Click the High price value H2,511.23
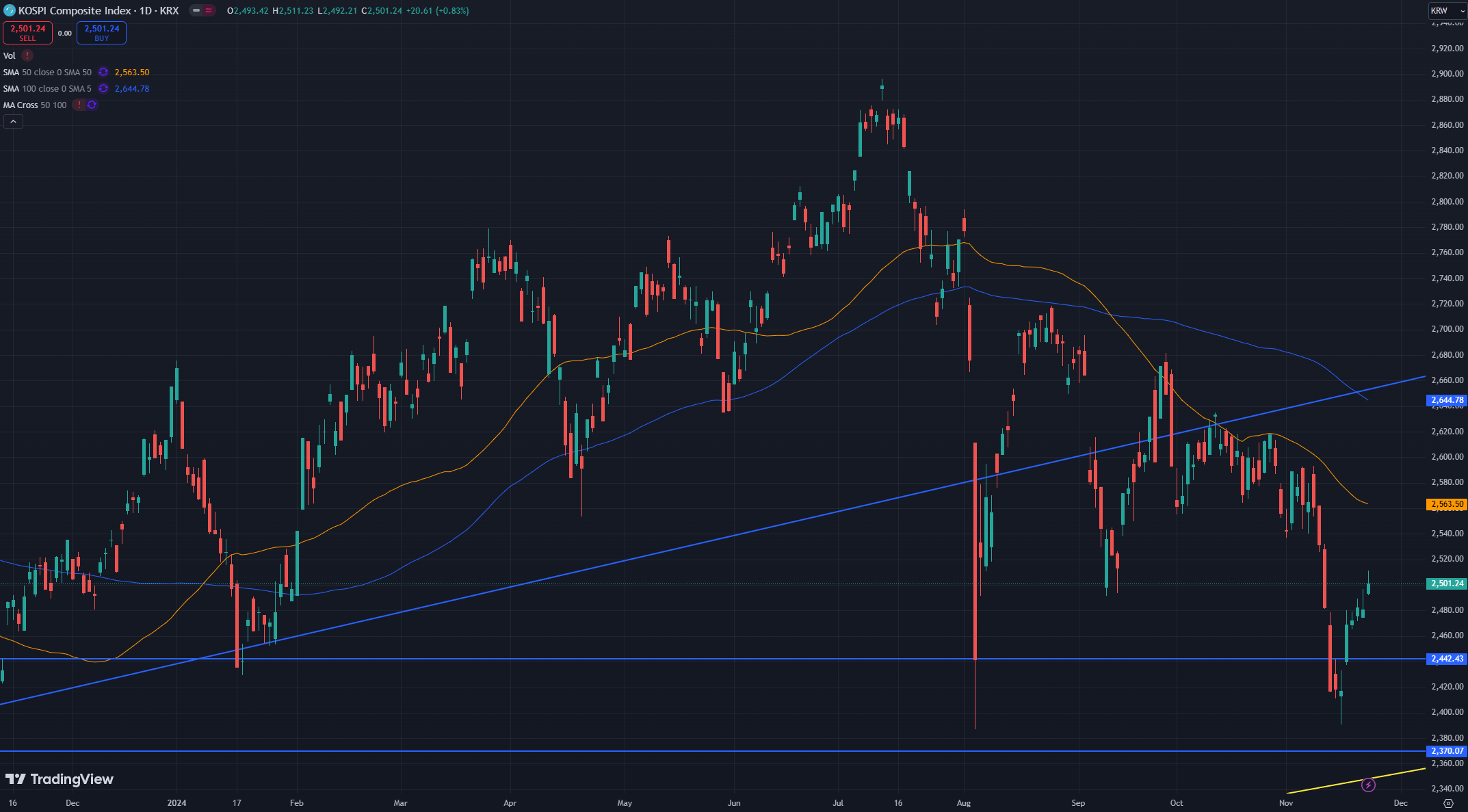Image resolution: width=1468 pixels, height=812 pixels. point(293,11)
